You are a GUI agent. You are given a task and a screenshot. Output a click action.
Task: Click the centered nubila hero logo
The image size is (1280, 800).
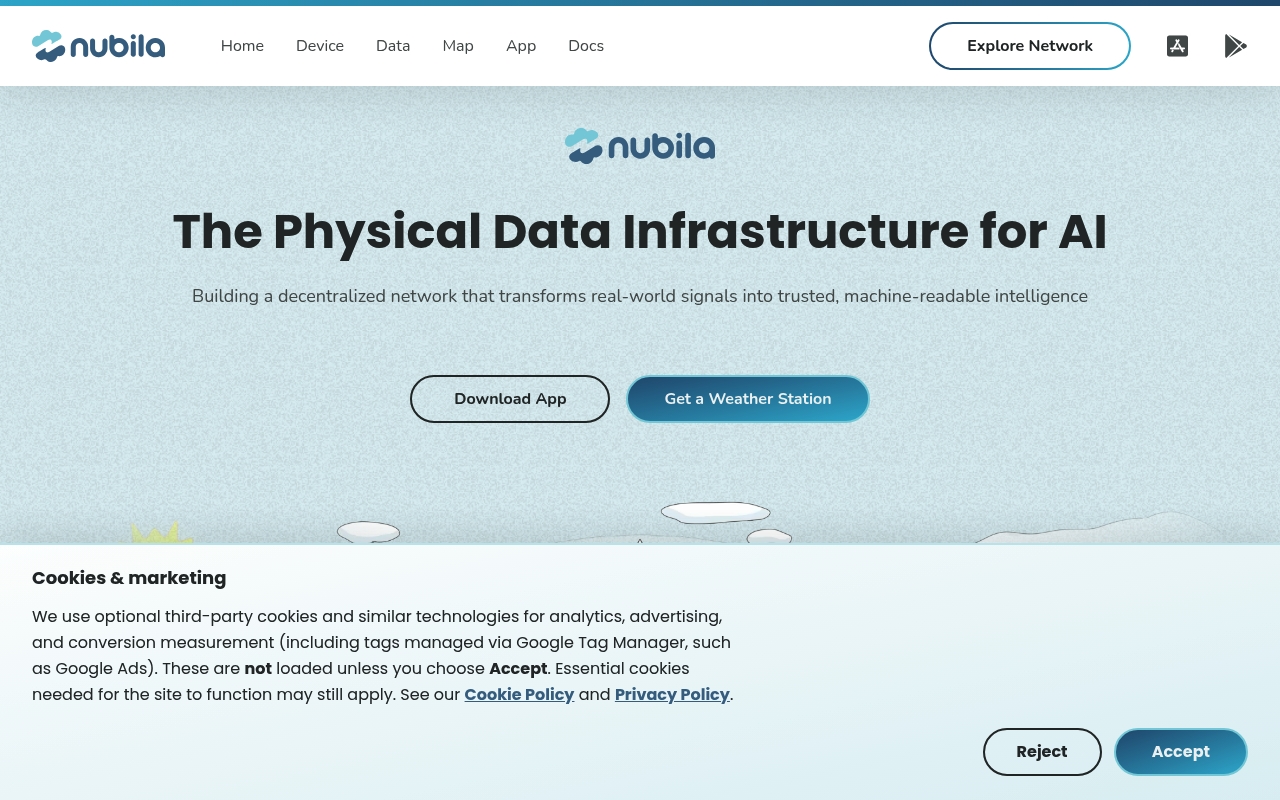640,146
